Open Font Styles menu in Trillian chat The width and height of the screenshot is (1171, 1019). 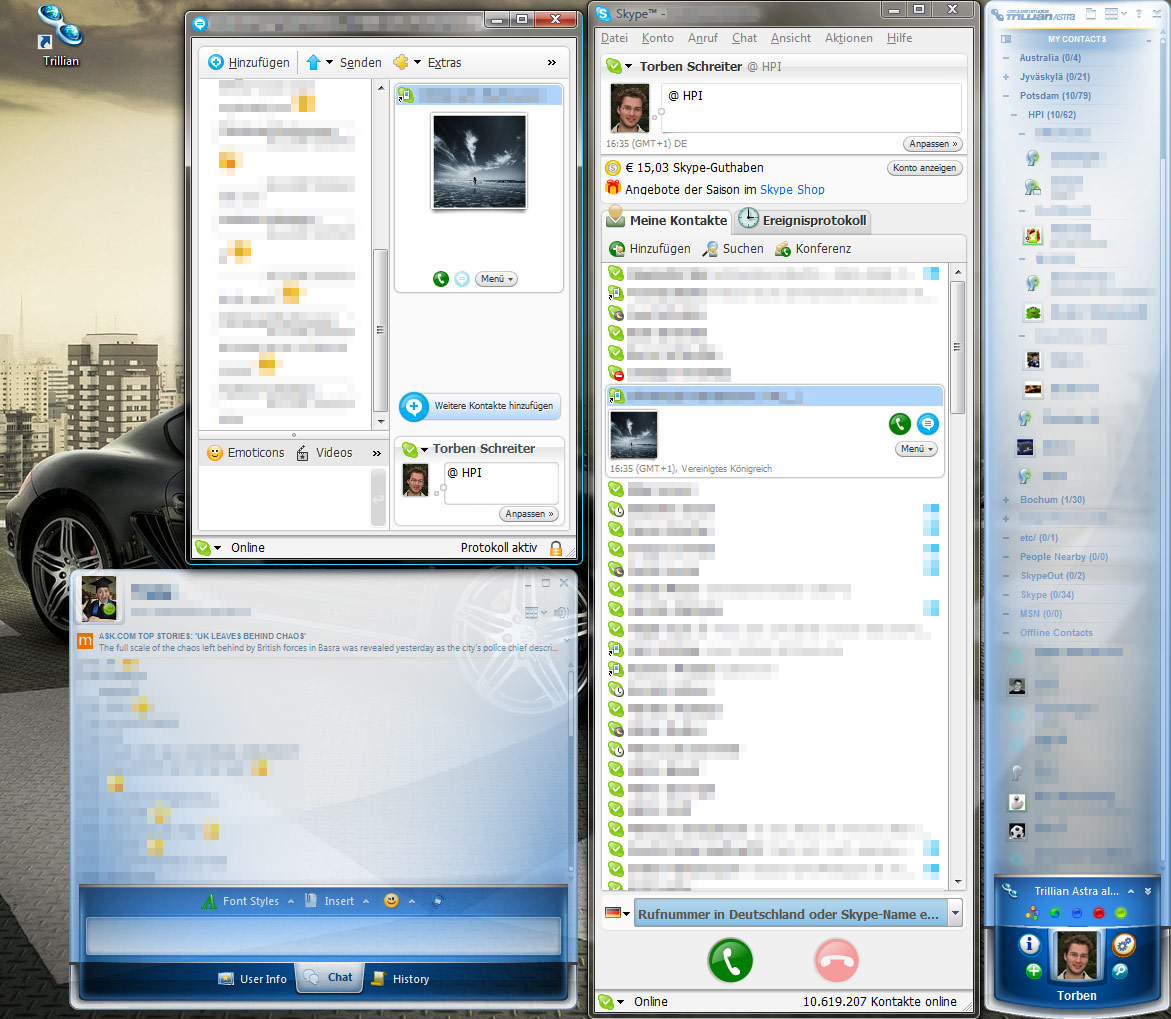(x=247, y=901)
